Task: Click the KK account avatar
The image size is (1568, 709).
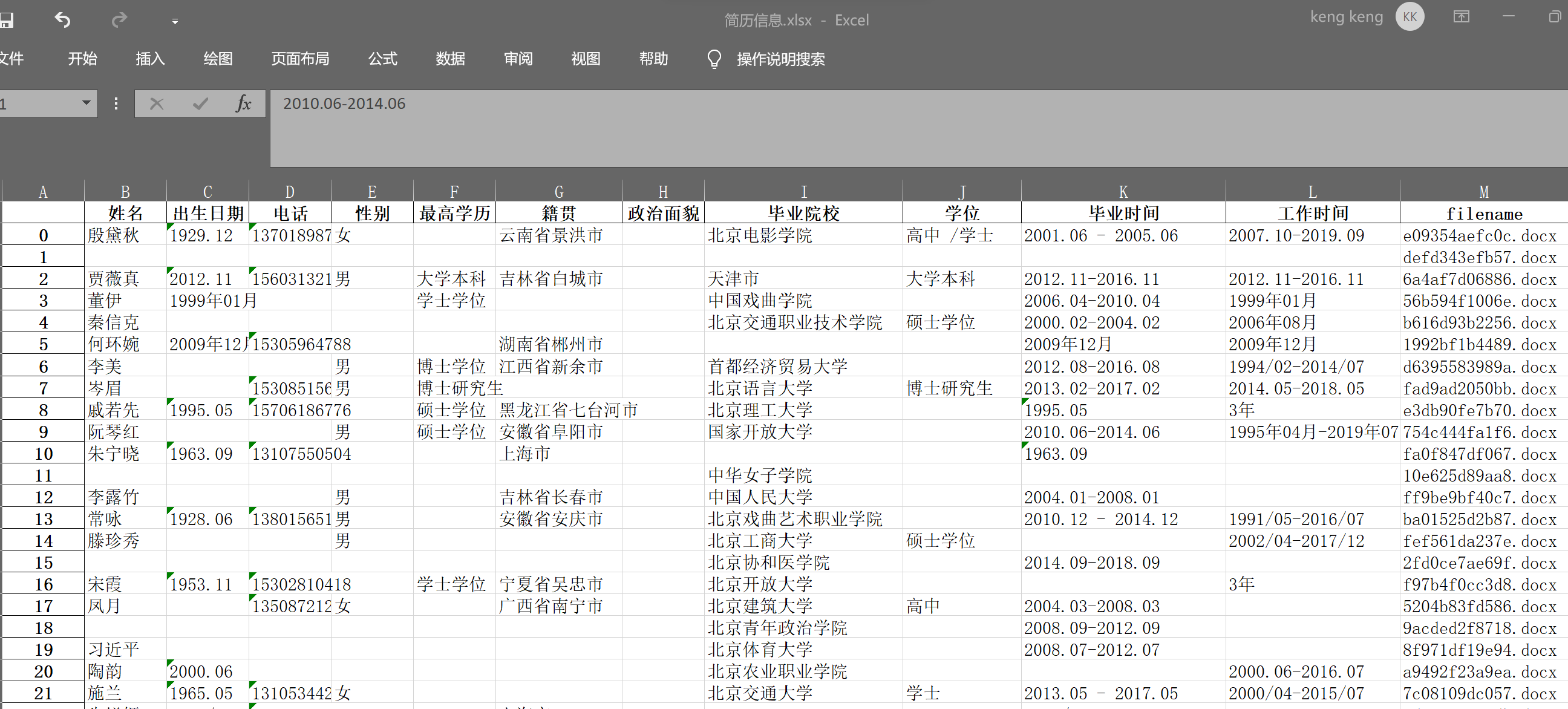Action: [x=1410, y=16]
